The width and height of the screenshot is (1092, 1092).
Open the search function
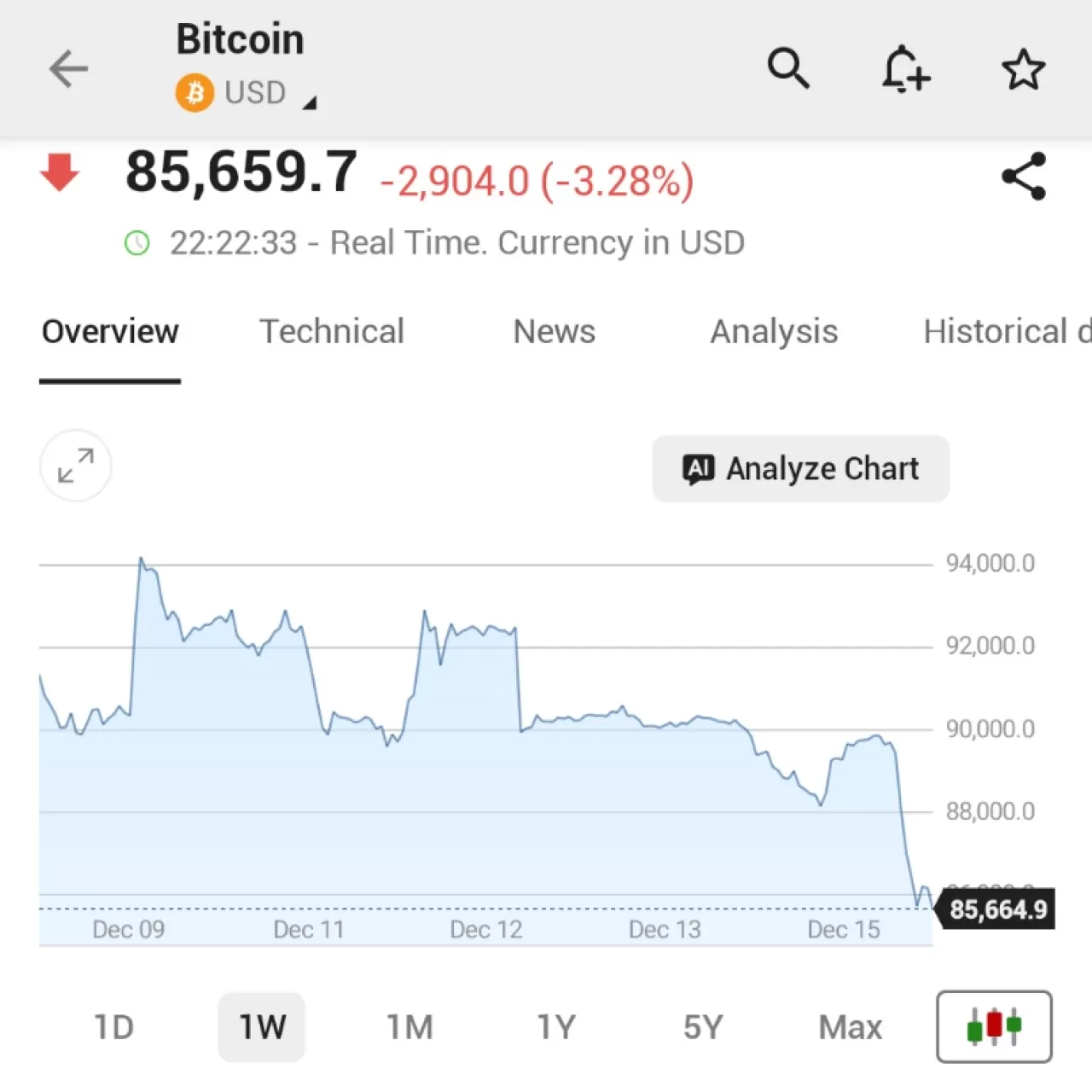787,68
